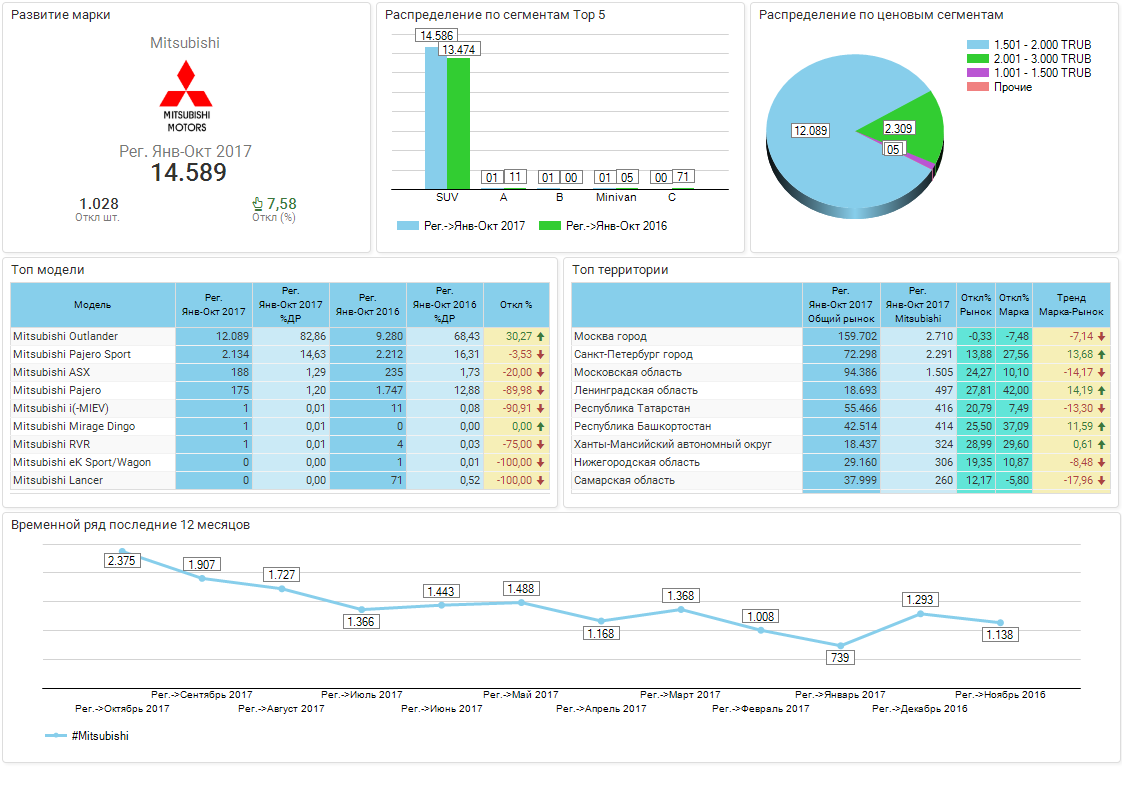
Task: Click the #Mitsubishi line legend marker
Action: pyautogui.click(x=56, y=736)
